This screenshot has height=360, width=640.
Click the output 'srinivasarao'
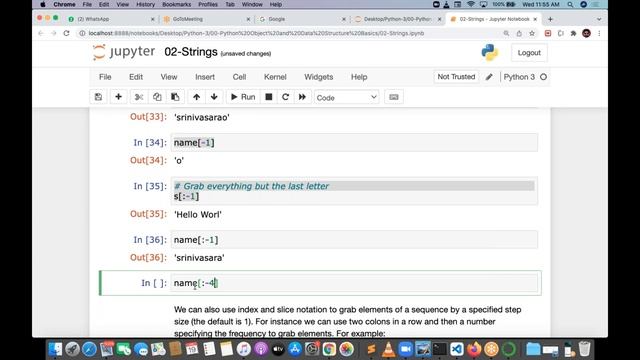(x=202, y=117)
